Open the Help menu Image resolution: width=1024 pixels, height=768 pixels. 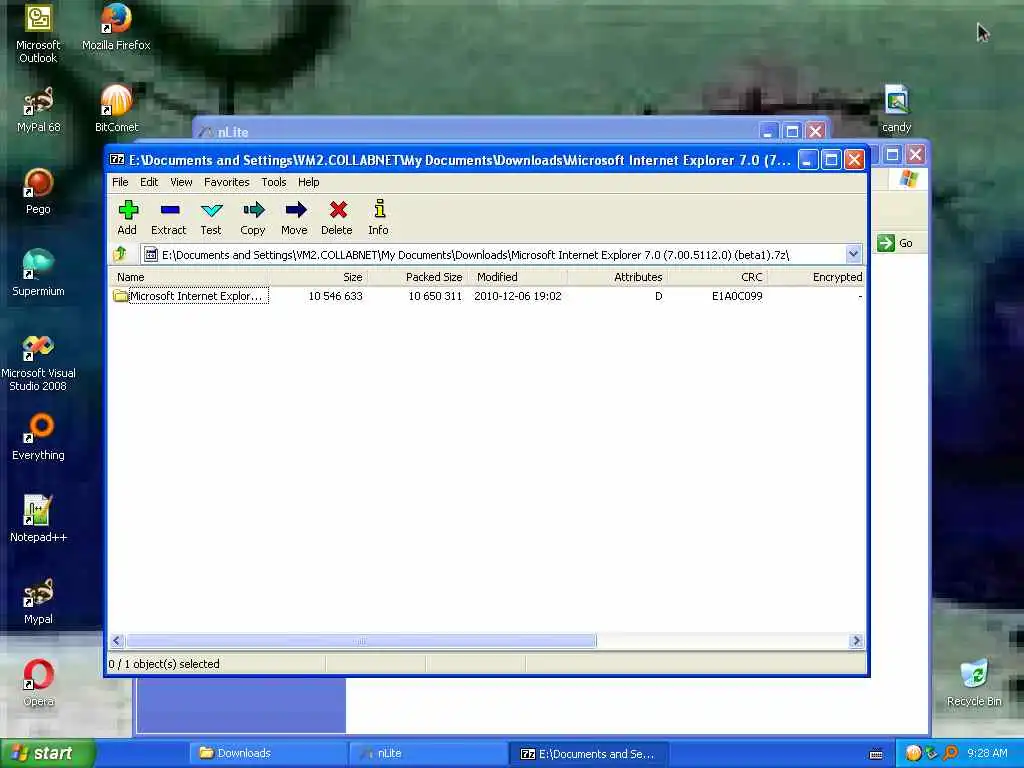[308, 182]
